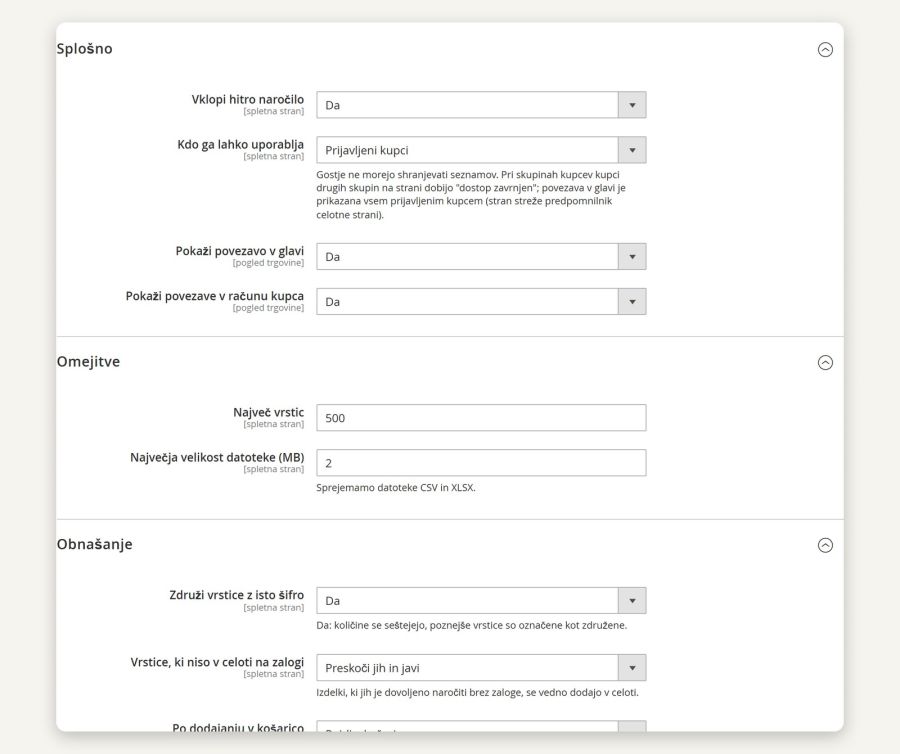Collapse the Omejitve section chevron icon
Viewport: 900px width, 754px height.
click(x=825, y=363)
